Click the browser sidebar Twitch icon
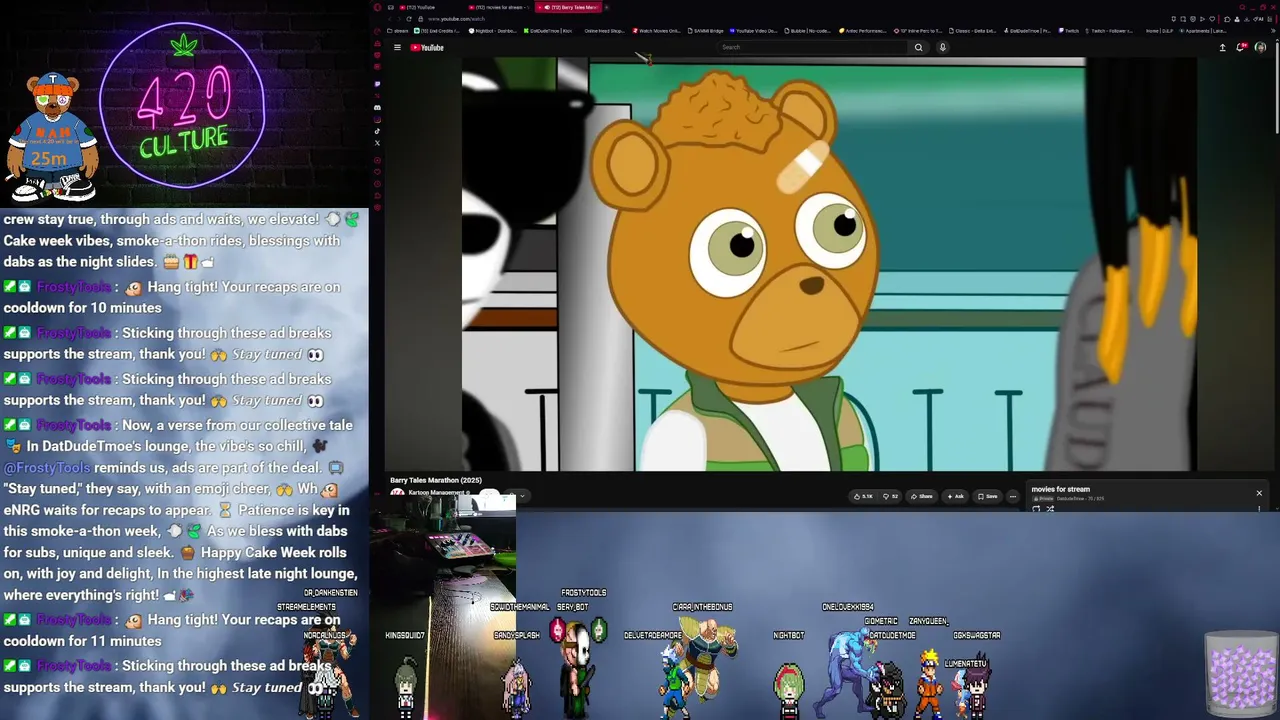 click(x=377, y=84)
